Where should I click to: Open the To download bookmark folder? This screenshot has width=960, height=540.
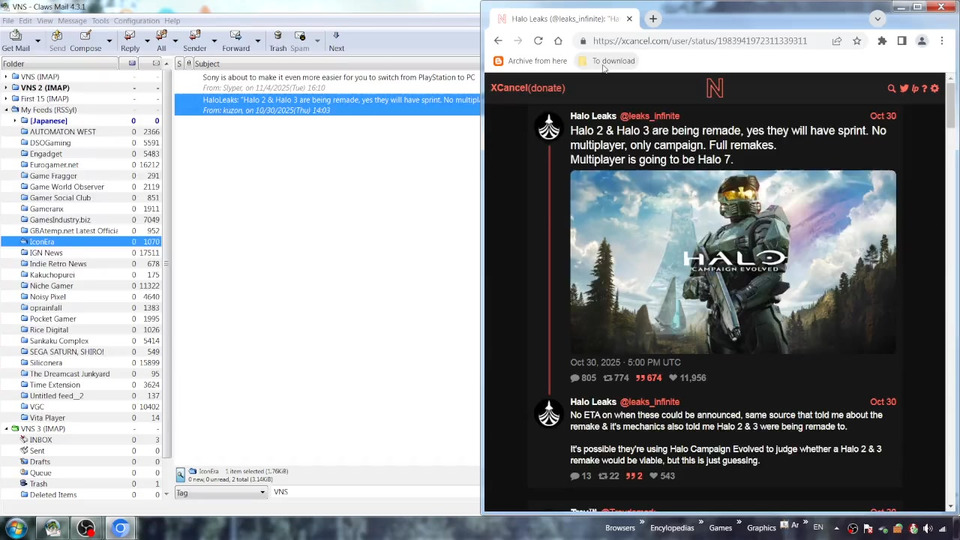[607, 61]
